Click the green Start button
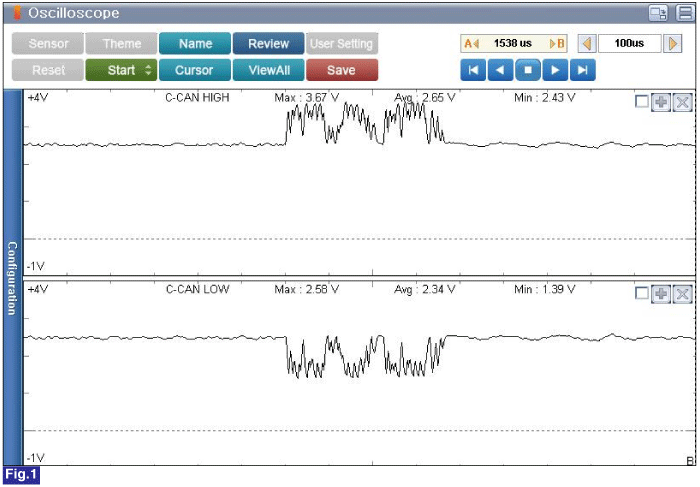Viewport: 700px width, 487px height. [121, 70]
